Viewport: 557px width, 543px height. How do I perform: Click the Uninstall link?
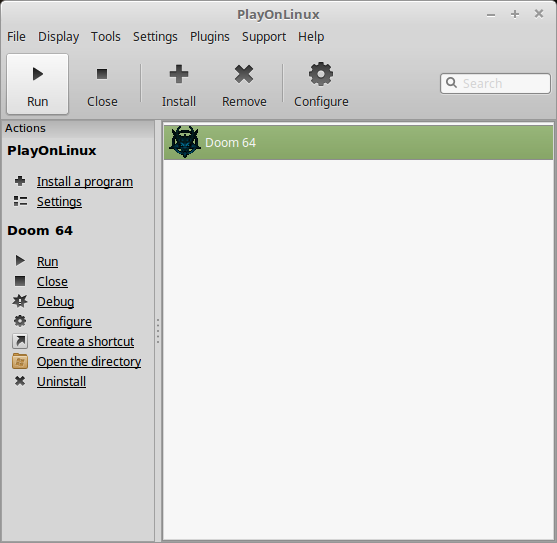[x=61, y=381]
